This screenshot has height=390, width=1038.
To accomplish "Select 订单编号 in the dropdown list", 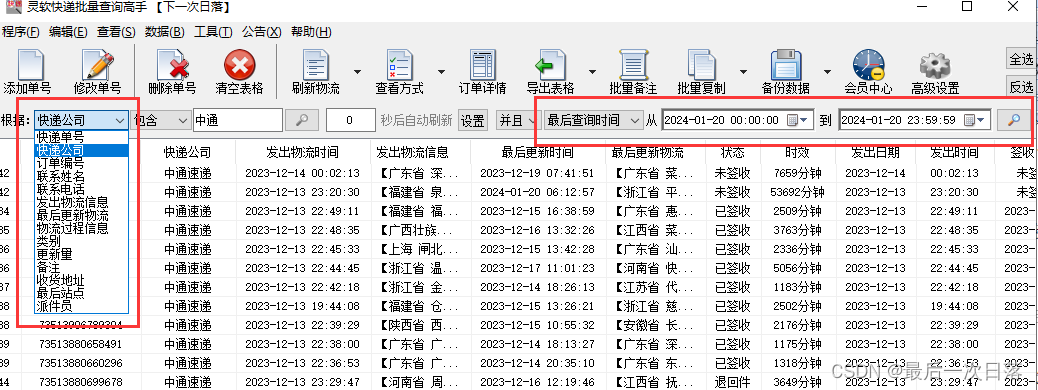I will [81, 163].
